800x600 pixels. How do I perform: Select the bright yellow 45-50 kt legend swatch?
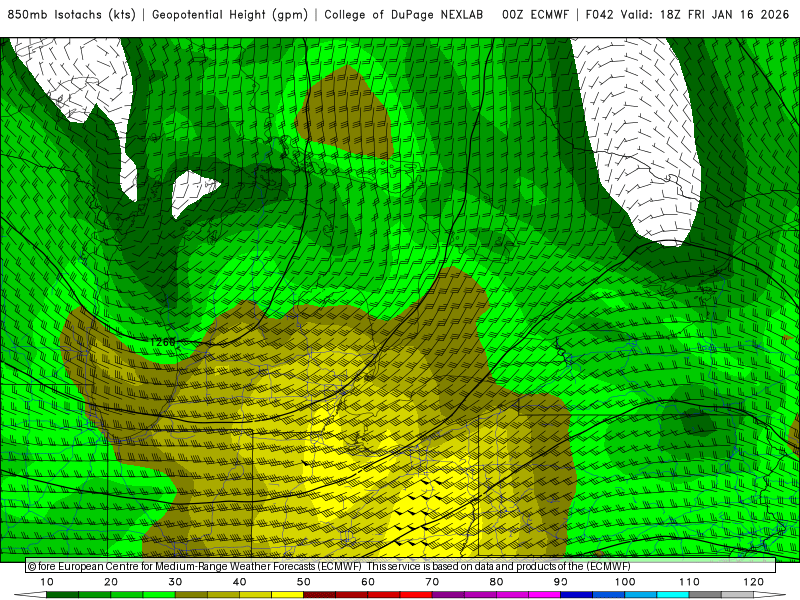click(x=287, y=595)
